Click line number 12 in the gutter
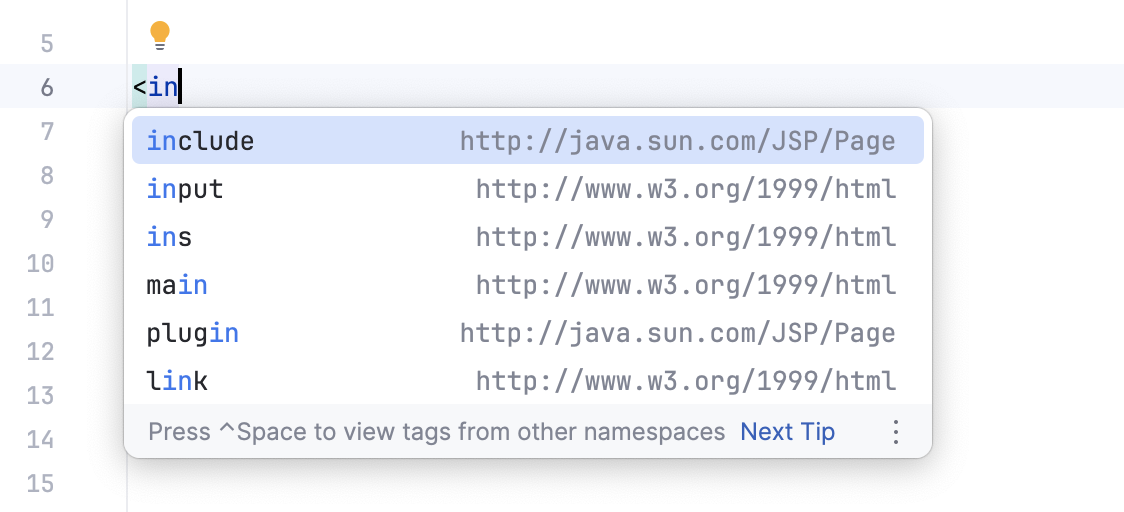 coord(40,351)
